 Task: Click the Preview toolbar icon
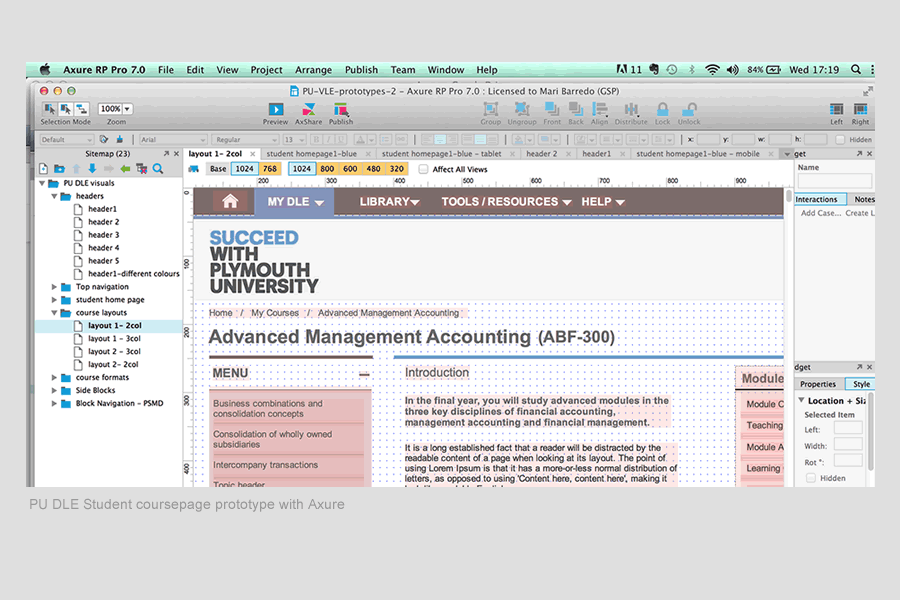(x=275, y=109)
